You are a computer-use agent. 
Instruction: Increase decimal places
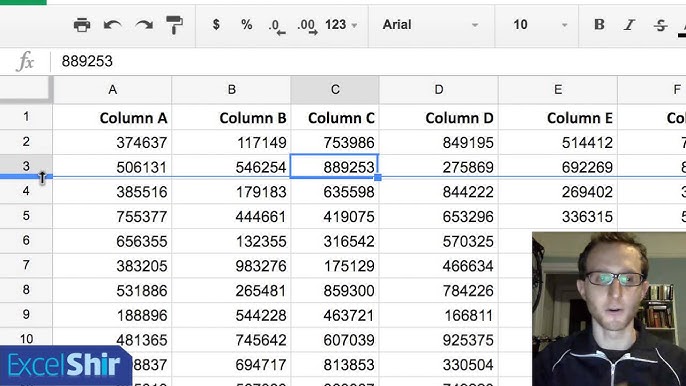(x=307, y=26)
